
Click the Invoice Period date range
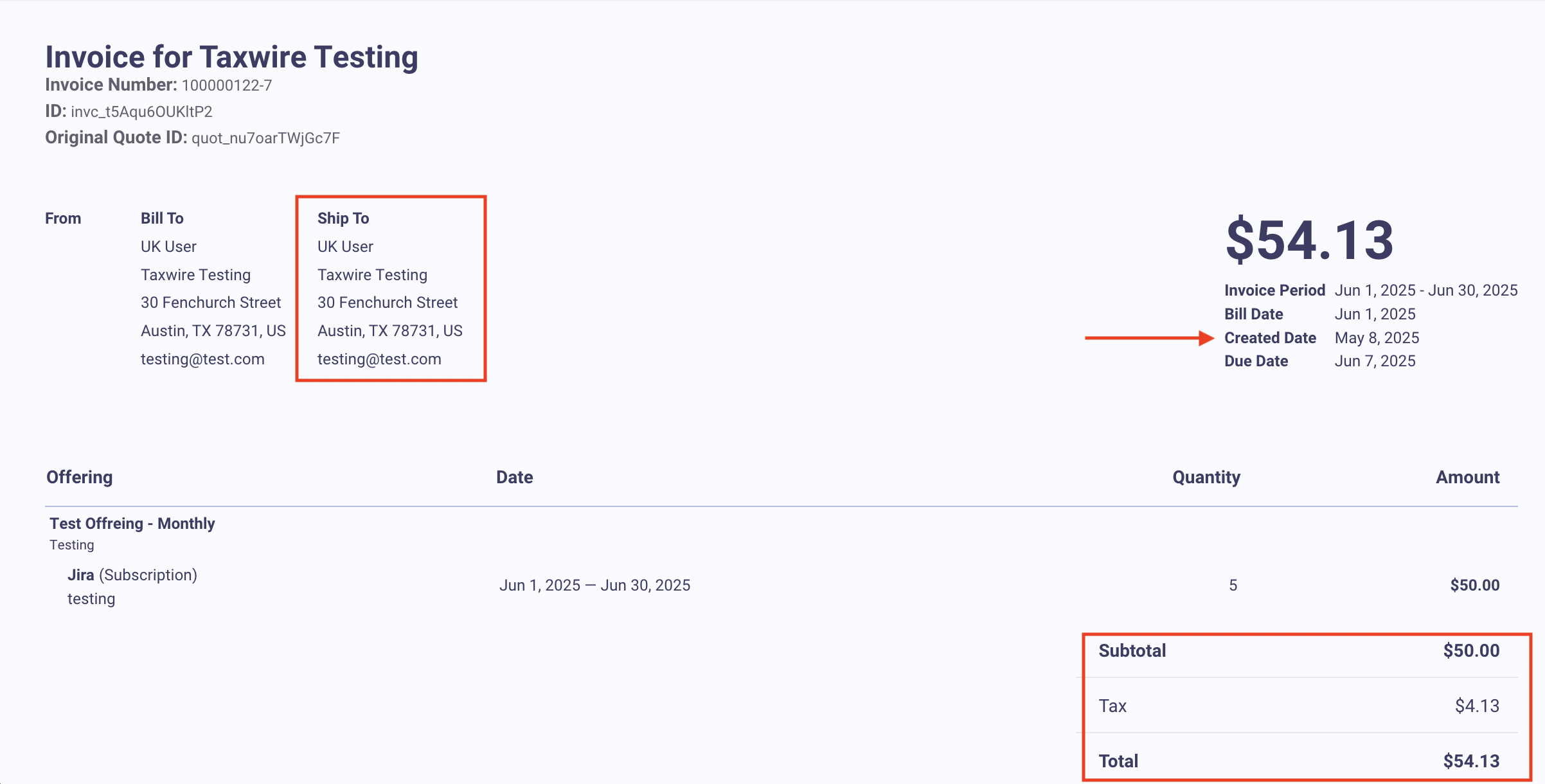point(1425,290)
